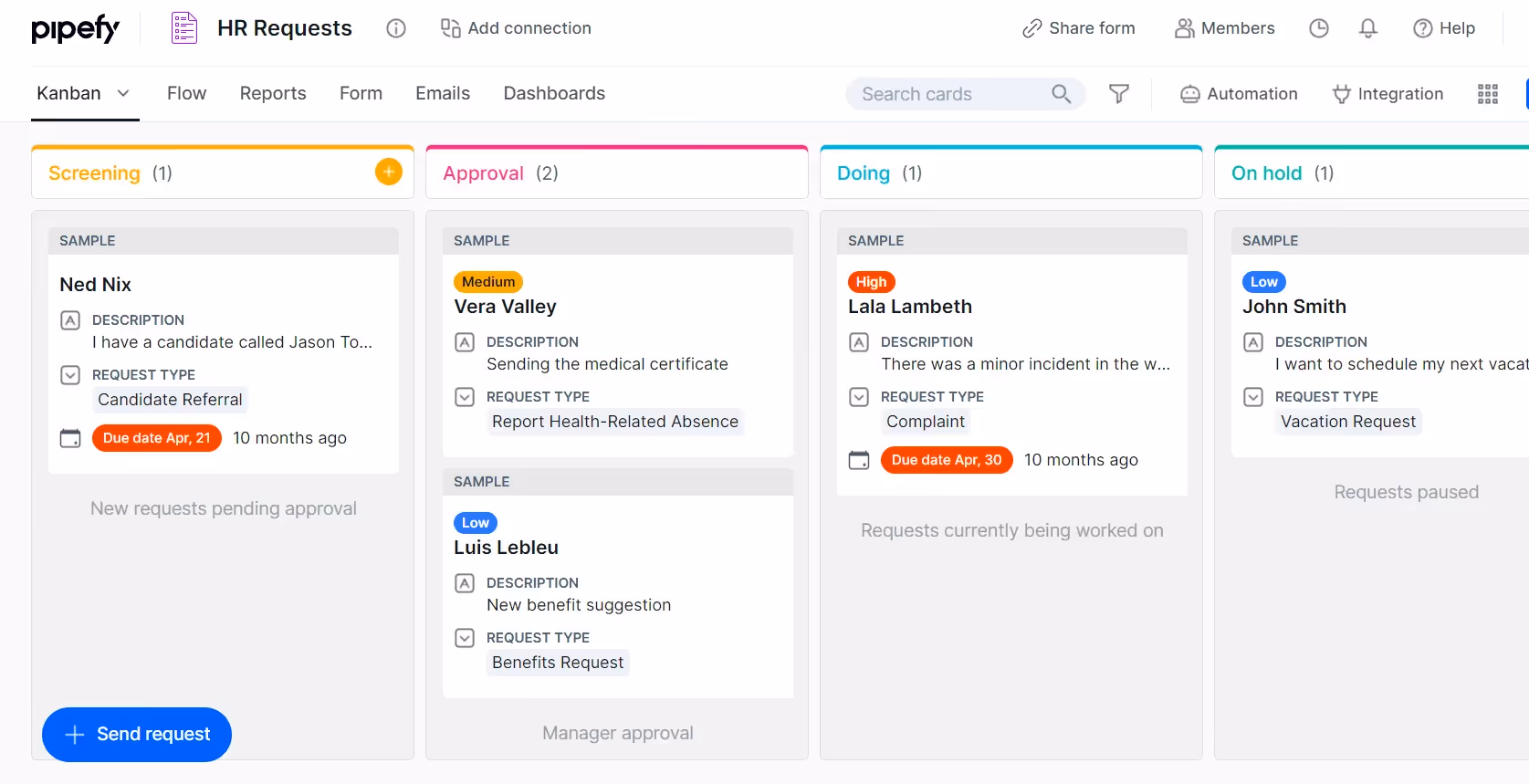The height and width of the screenshot is (784, 1529).
Task: Click the Pipefy logo
Action: point(75,28)
